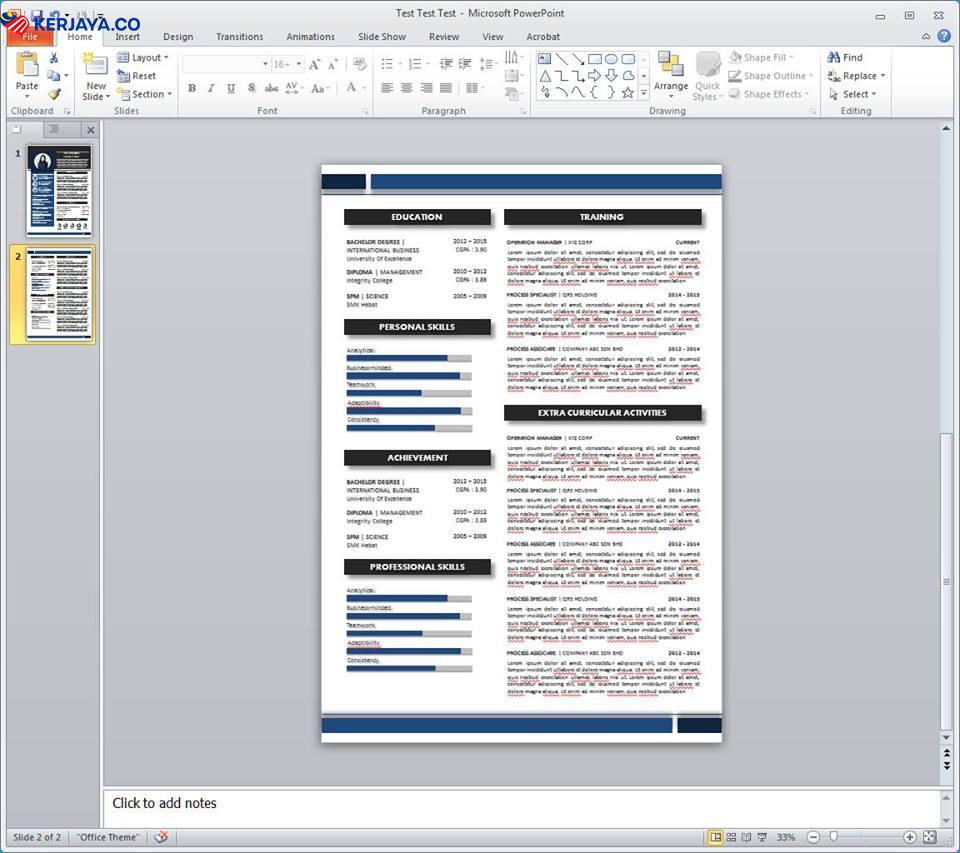Switch to the Outline pane tab
The width and height of the screenshot is (960, 853).
(53, 129)
